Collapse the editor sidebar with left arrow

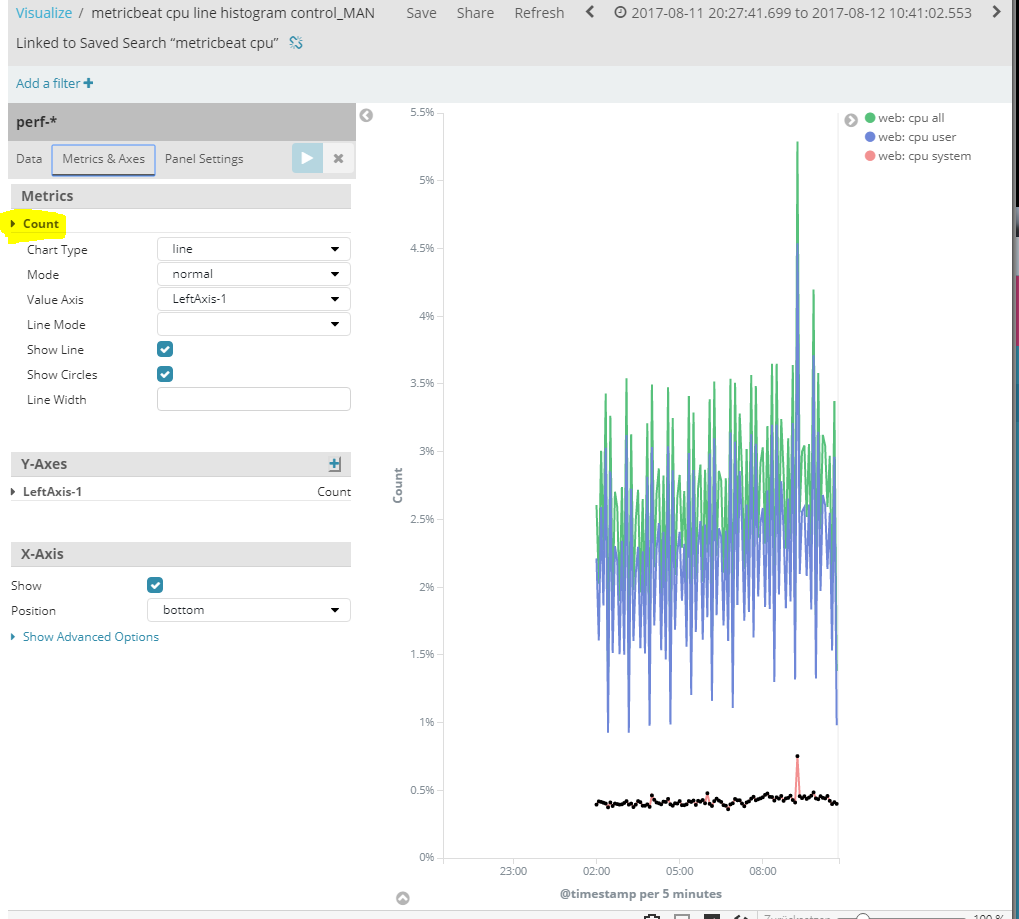point(367,115)
